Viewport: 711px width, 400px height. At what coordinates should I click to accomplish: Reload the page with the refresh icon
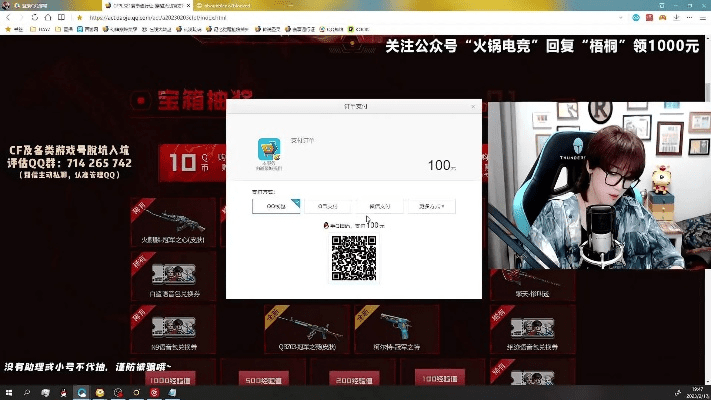click(34, 17)
